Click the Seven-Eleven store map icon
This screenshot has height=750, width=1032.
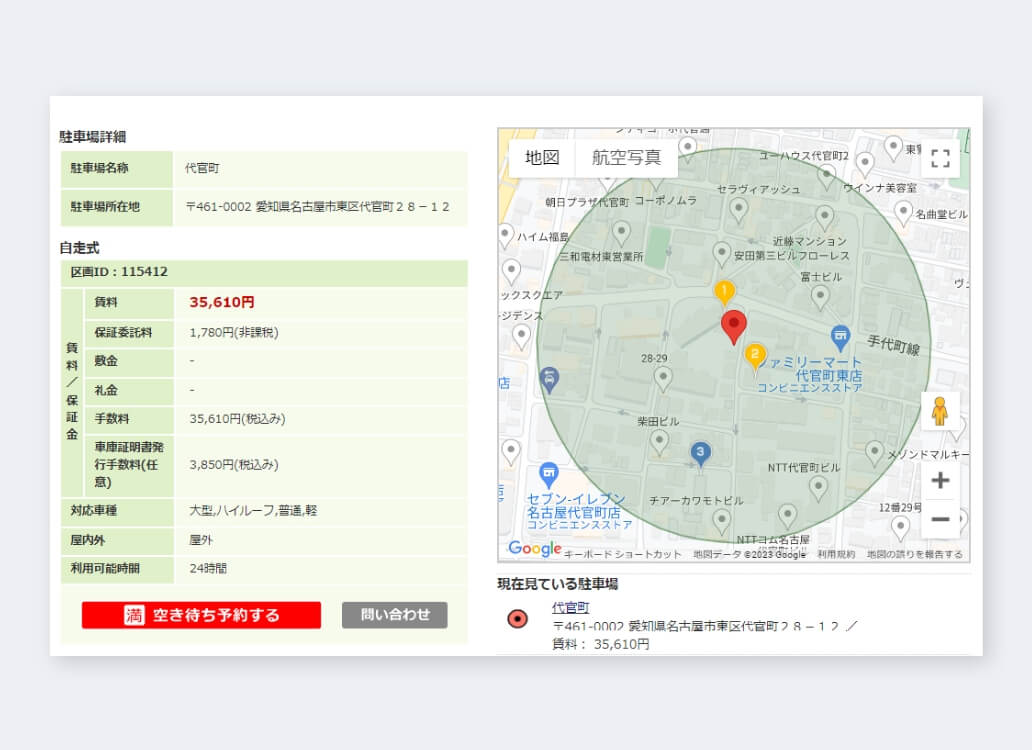tap(548, 474)
